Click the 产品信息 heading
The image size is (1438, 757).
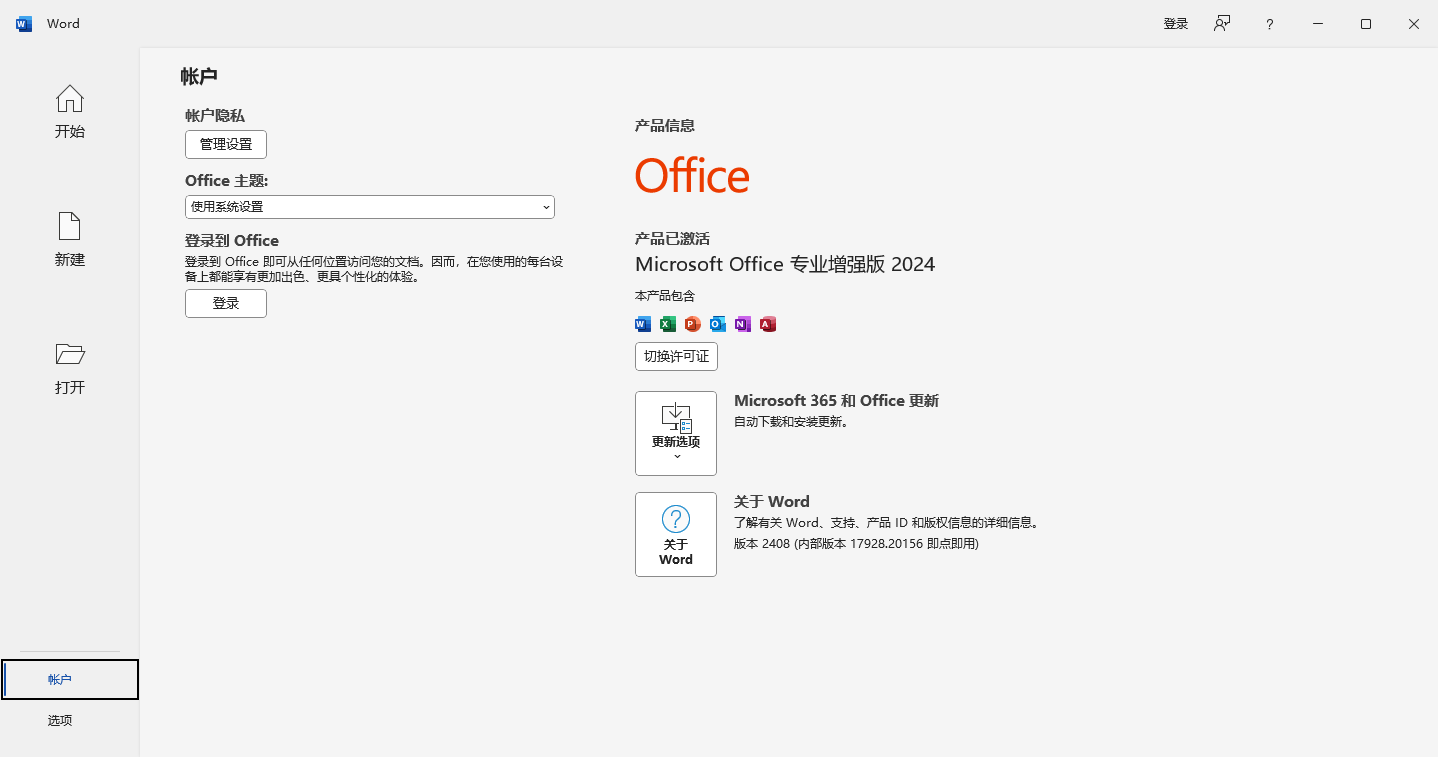tap(665, 126)
